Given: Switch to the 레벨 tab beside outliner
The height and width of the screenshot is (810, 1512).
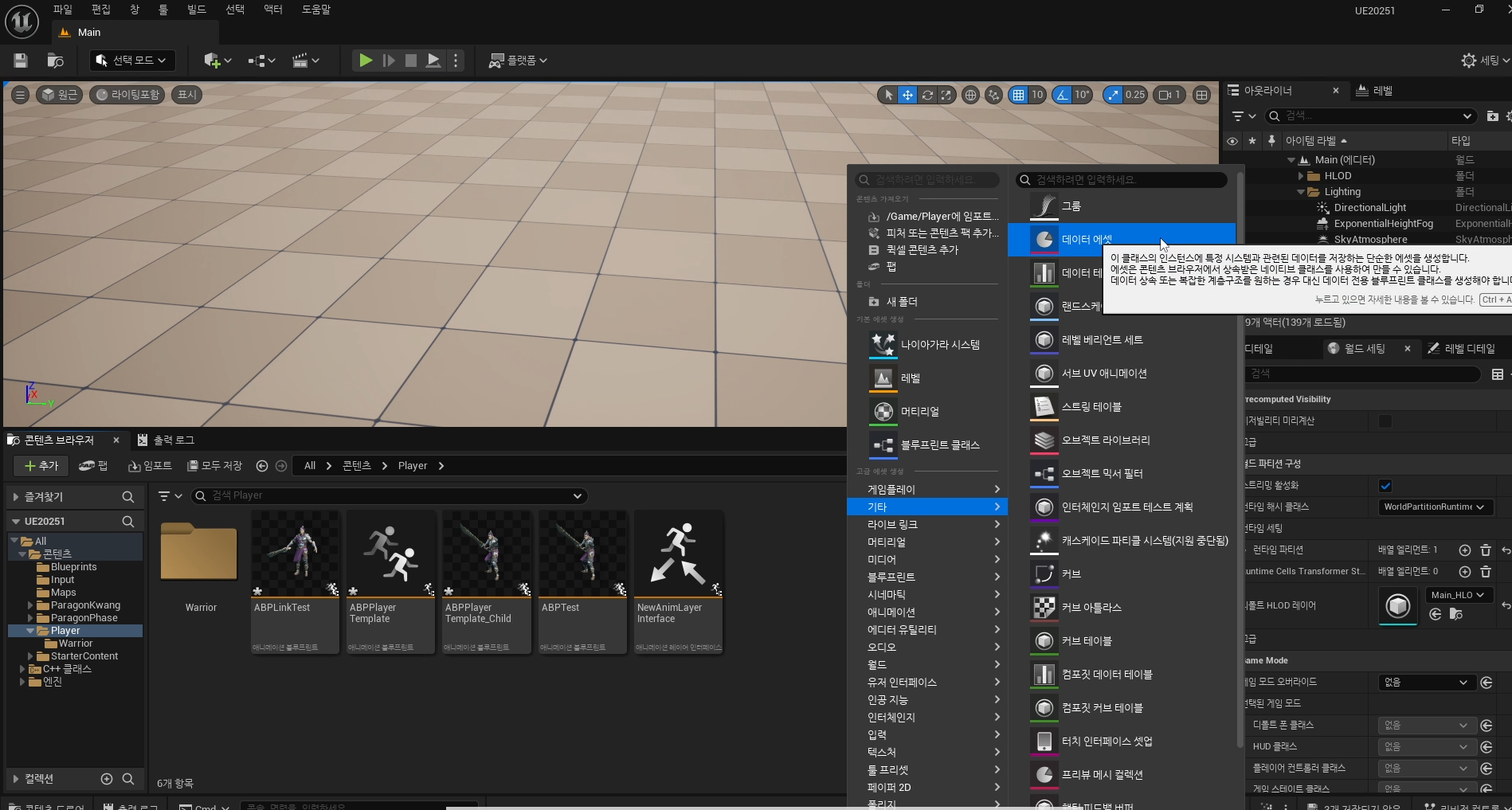Looking at the screenshot, I should [1375, 91].
